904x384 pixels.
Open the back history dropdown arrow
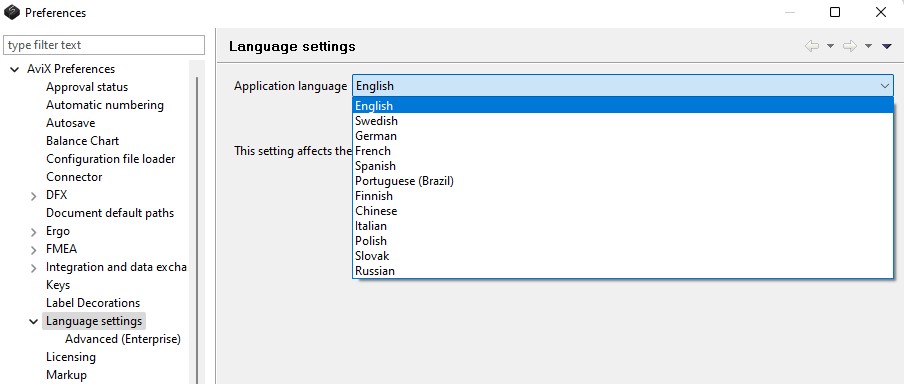(830, 46)
